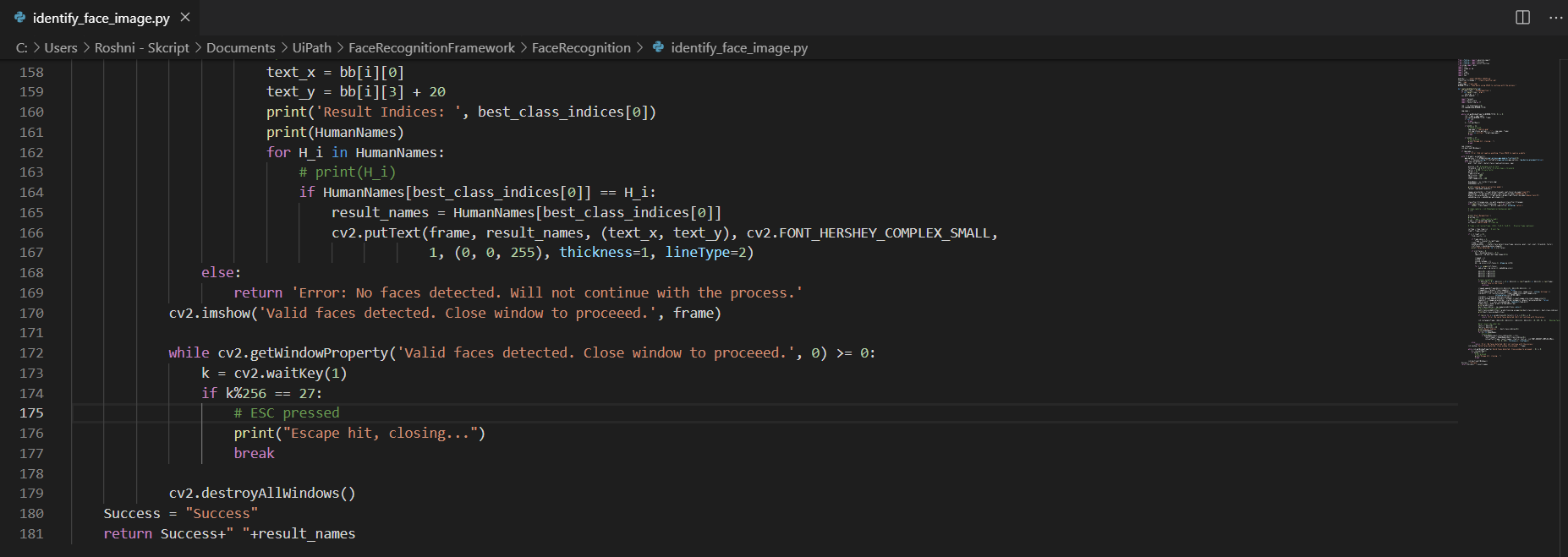Click the cv2.destroyAllWindows() call on line 179

pos(262,494)
